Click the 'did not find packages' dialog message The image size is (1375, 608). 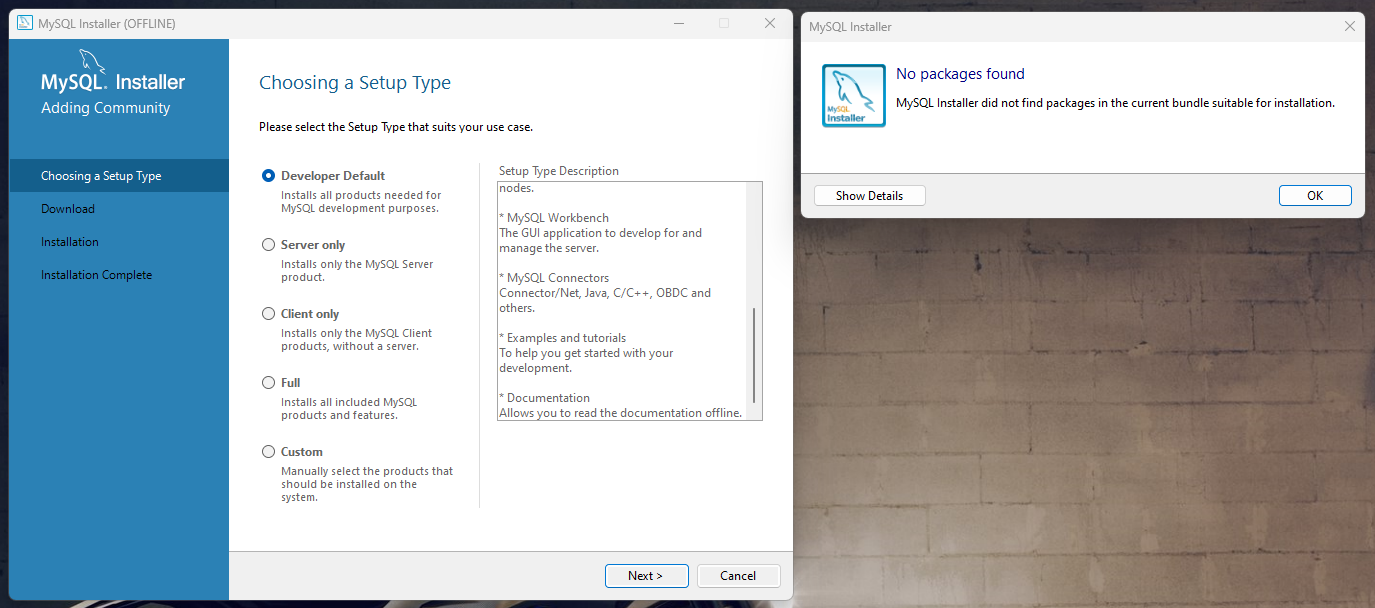(1115, 102)
